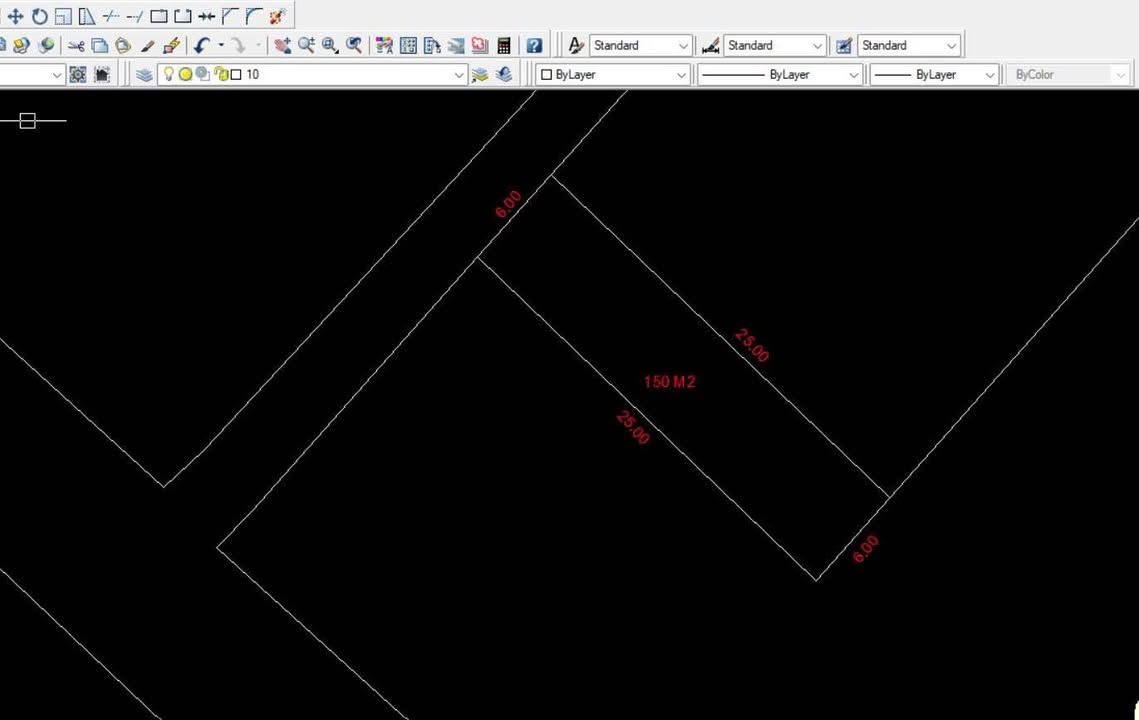The image size is (1139, 720).
Task: Toggle layer 10 on/off lightbulb
Action: [x=169, y=74]
